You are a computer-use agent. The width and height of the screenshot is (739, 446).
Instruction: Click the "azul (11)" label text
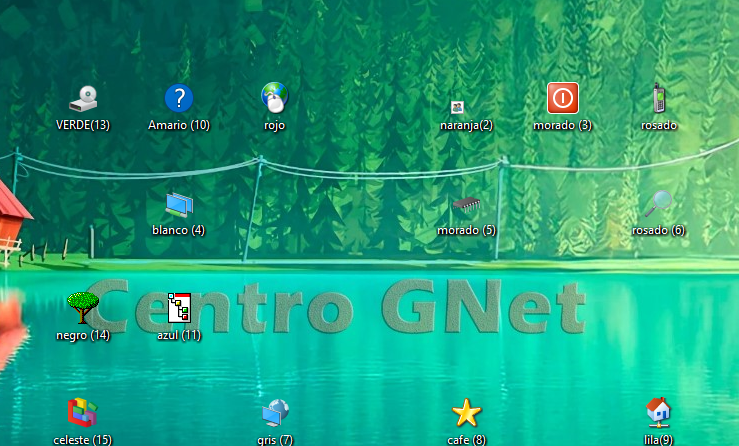pos(179,335)
